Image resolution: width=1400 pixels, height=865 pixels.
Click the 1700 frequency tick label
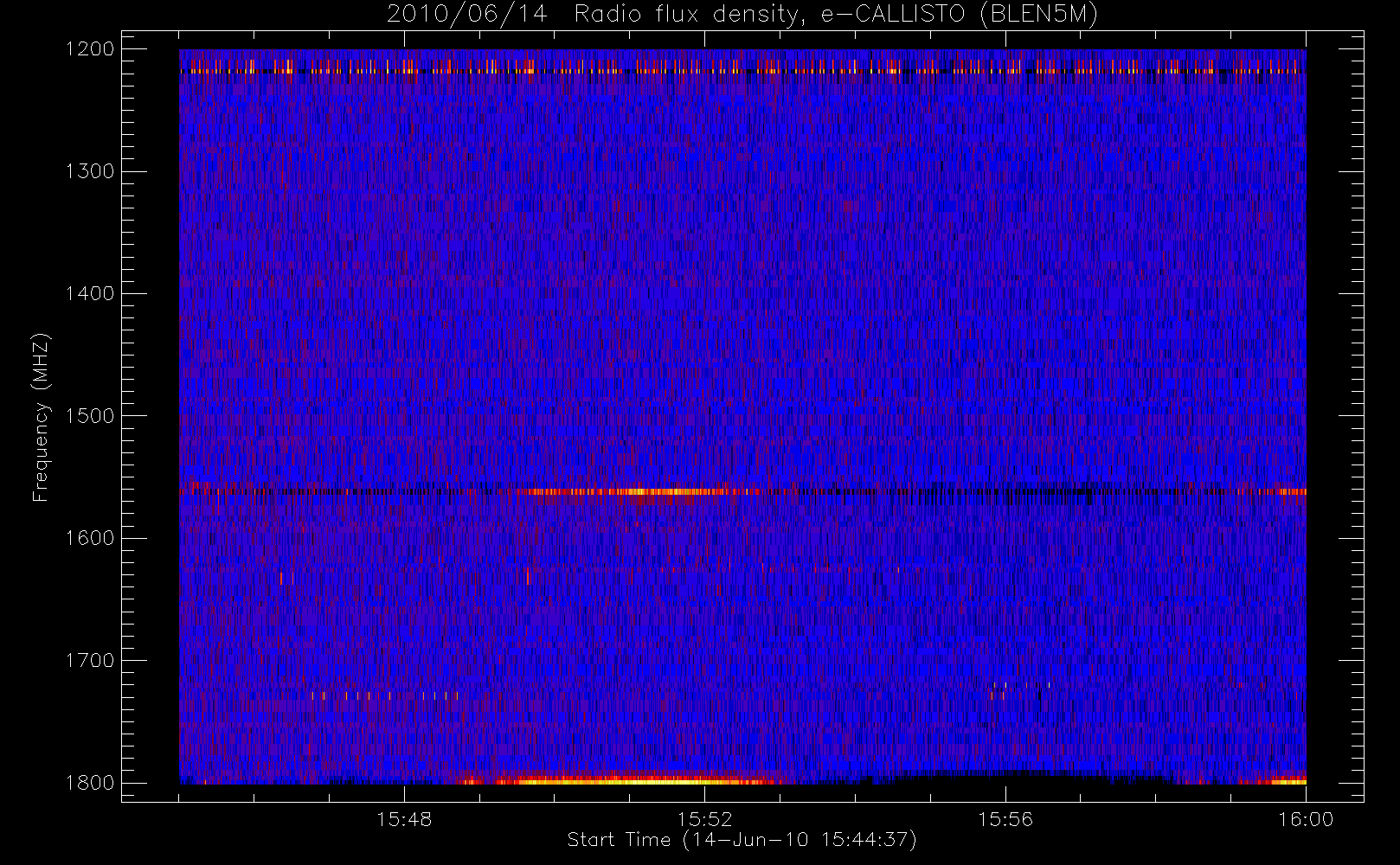tap(90, 660)
